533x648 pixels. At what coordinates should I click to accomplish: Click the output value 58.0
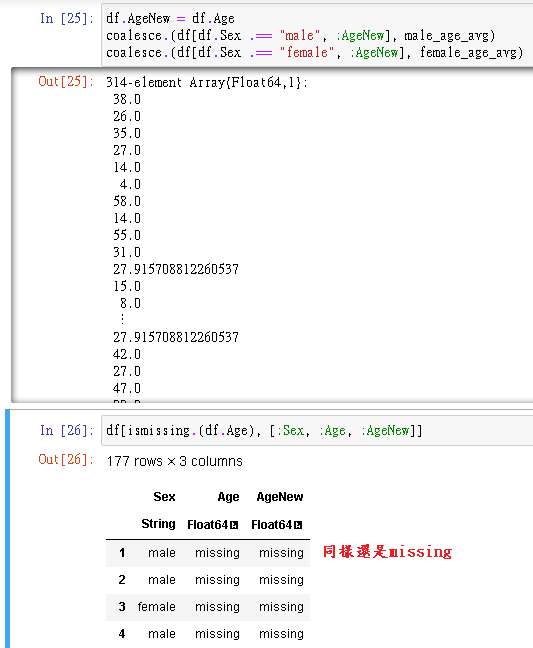coord(127,201)
